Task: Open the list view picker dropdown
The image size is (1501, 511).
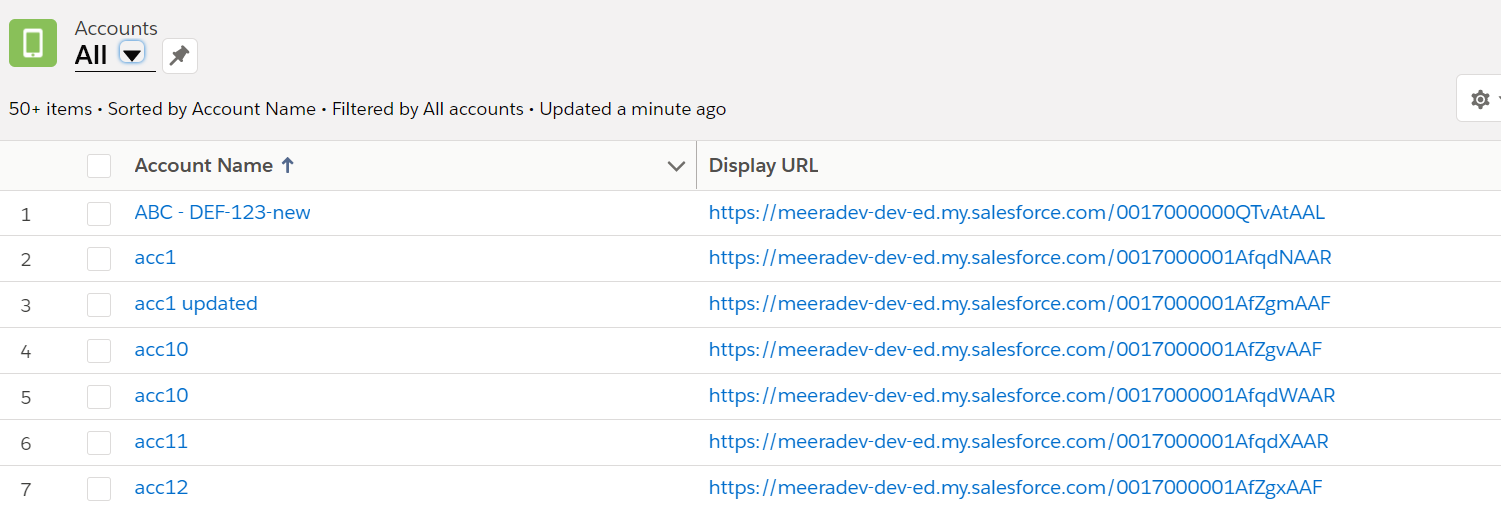Action: coord(132,54)
